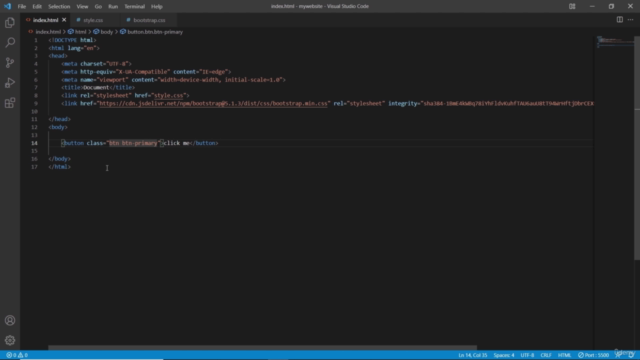Open the Selection menu

pos(59,7)
